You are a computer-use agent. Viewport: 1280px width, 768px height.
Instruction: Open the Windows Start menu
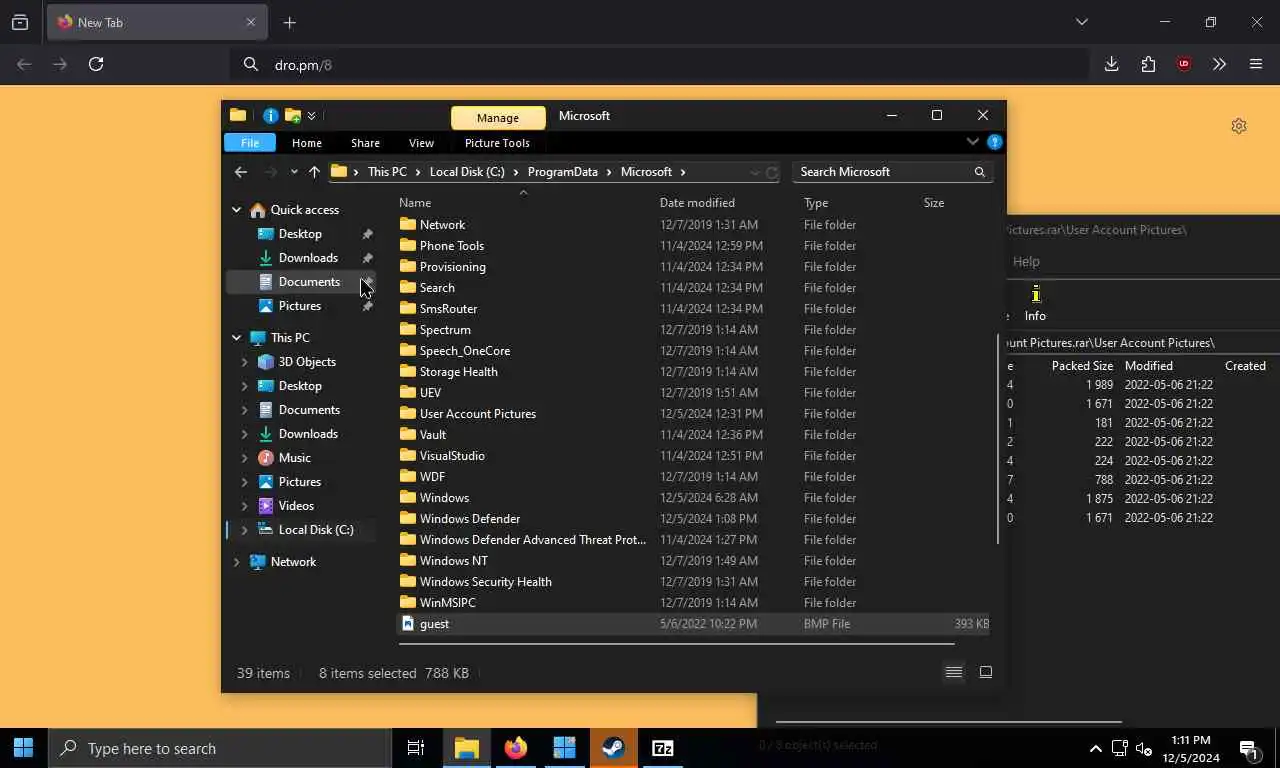[23, 748]
